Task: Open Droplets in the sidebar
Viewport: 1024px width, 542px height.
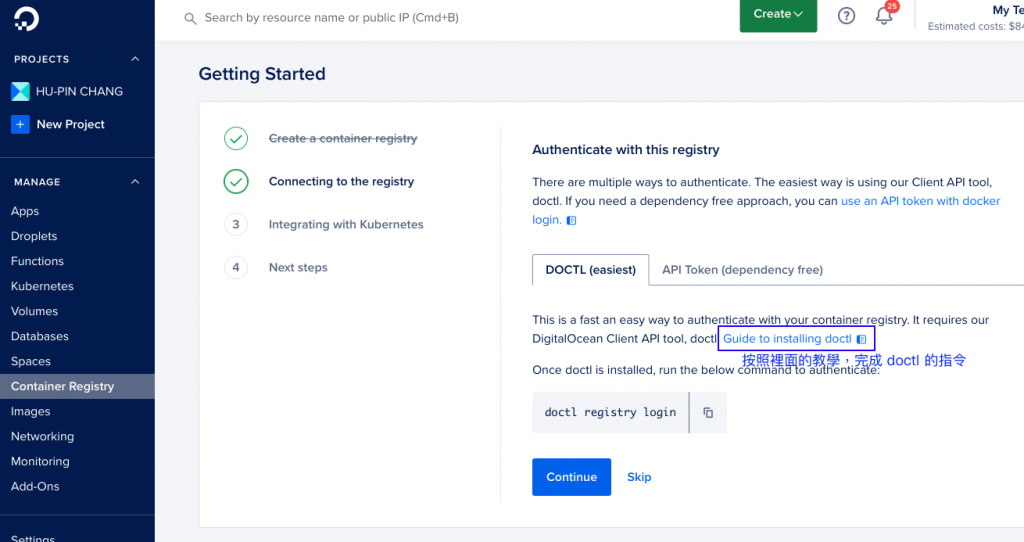Action: coord(34,236)
